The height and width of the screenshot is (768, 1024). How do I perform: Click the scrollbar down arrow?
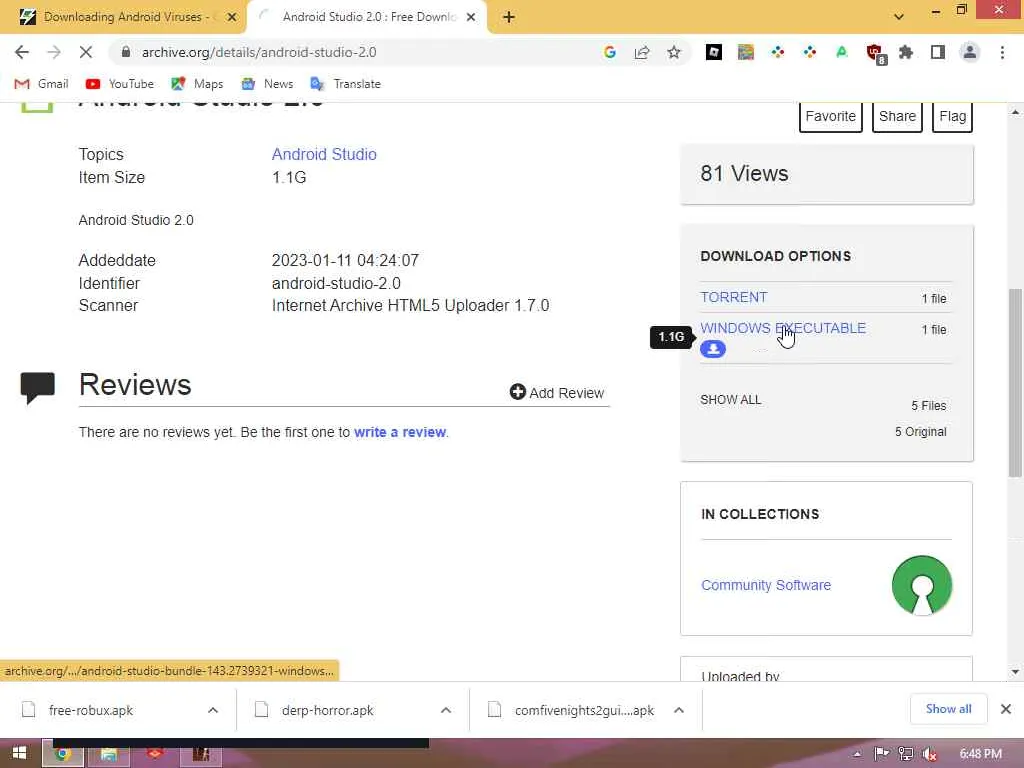coord(1015,672)
